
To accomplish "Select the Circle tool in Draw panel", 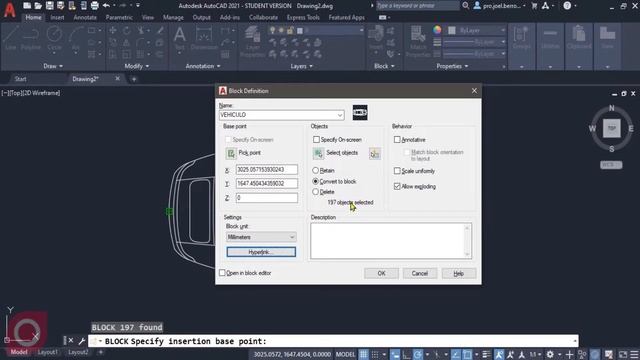I will coord(54,38).
